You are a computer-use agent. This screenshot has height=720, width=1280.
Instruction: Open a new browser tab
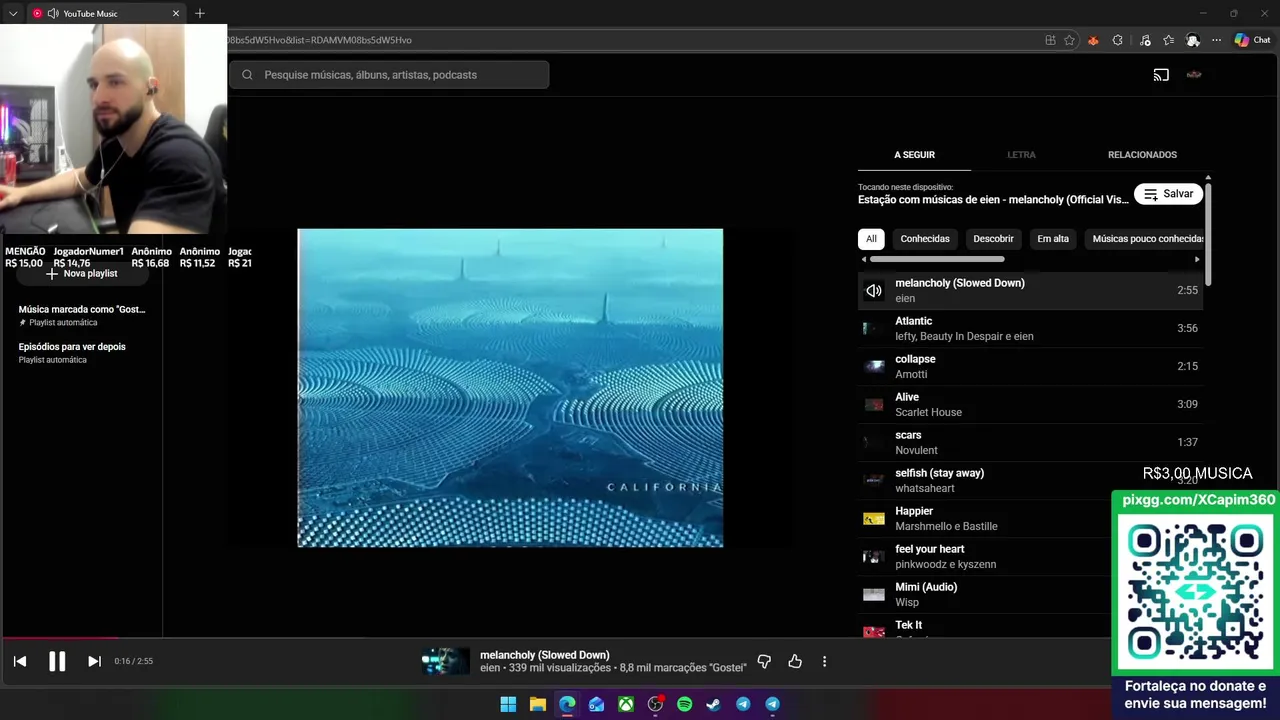pos(200,14)
